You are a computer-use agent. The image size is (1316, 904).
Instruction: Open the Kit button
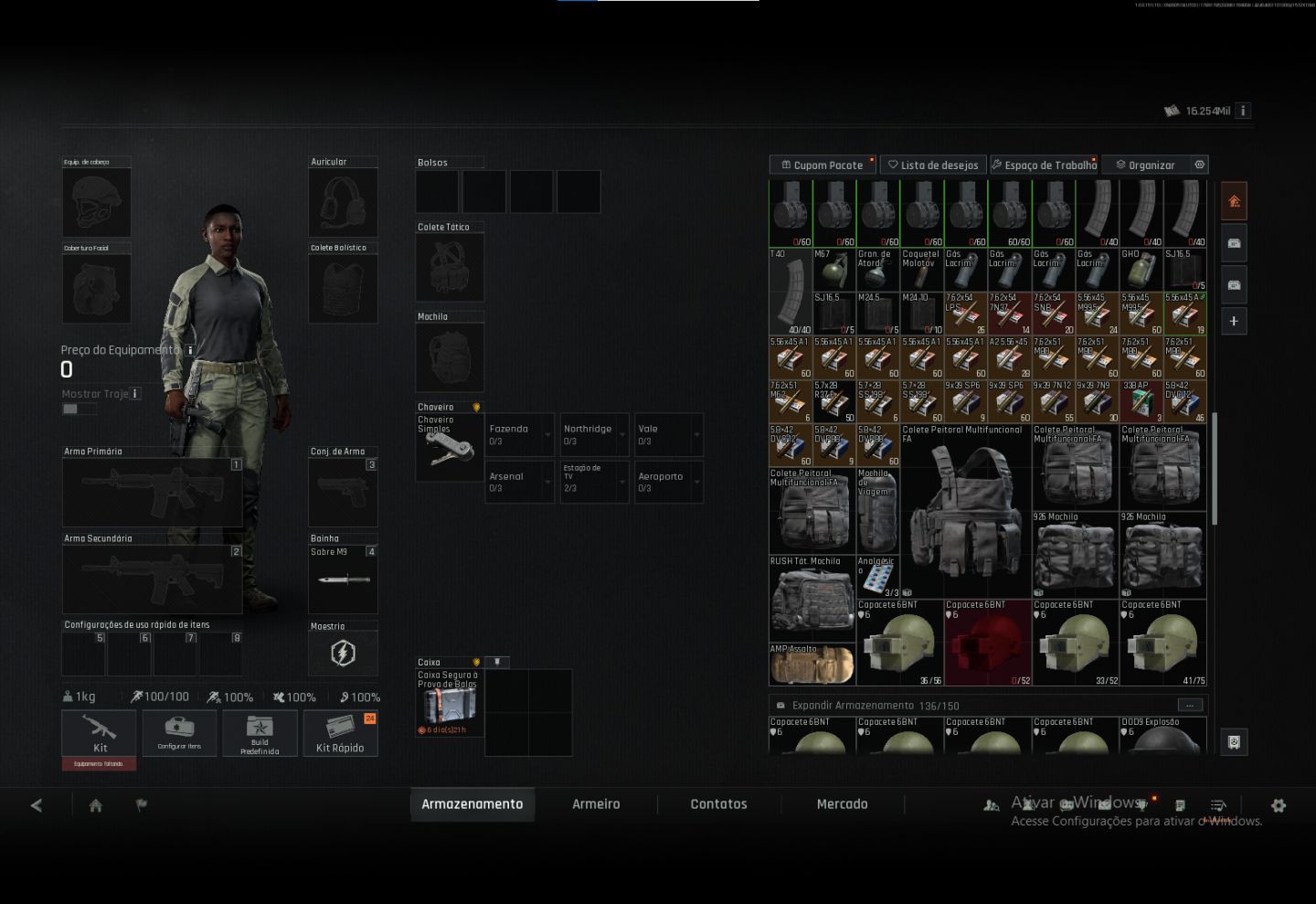pyautogui.click(x=99, y=733)
